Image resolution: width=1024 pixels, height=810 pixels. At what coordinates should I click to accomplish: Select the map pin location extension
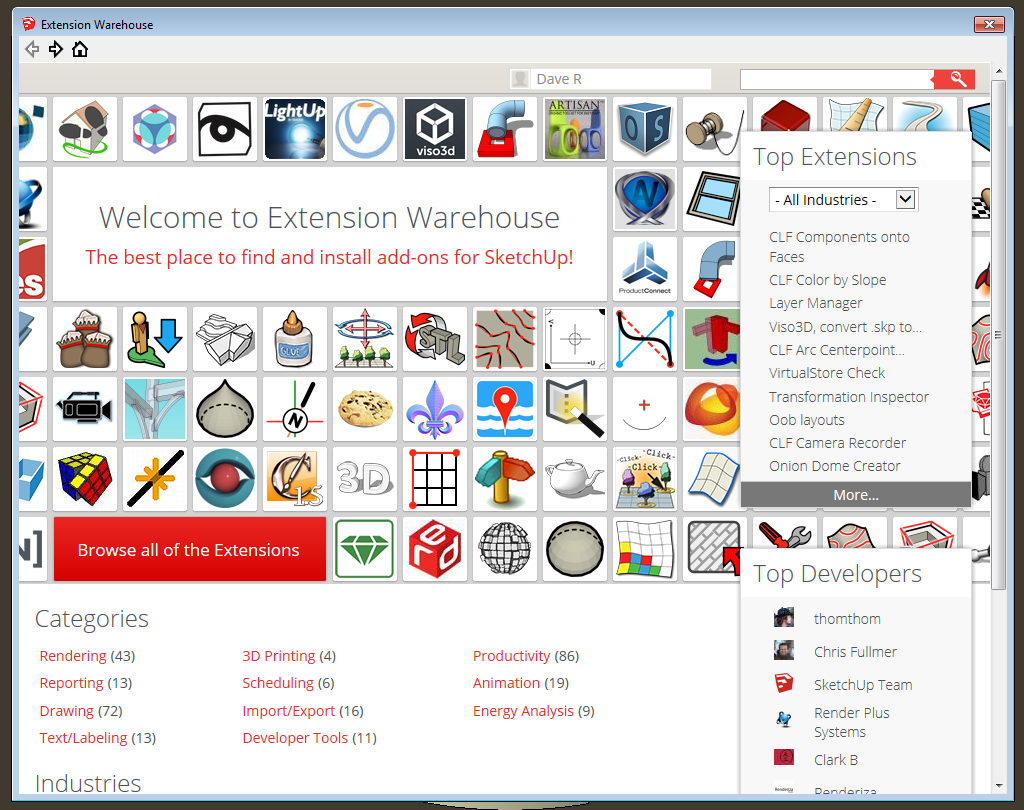point(505,409)
